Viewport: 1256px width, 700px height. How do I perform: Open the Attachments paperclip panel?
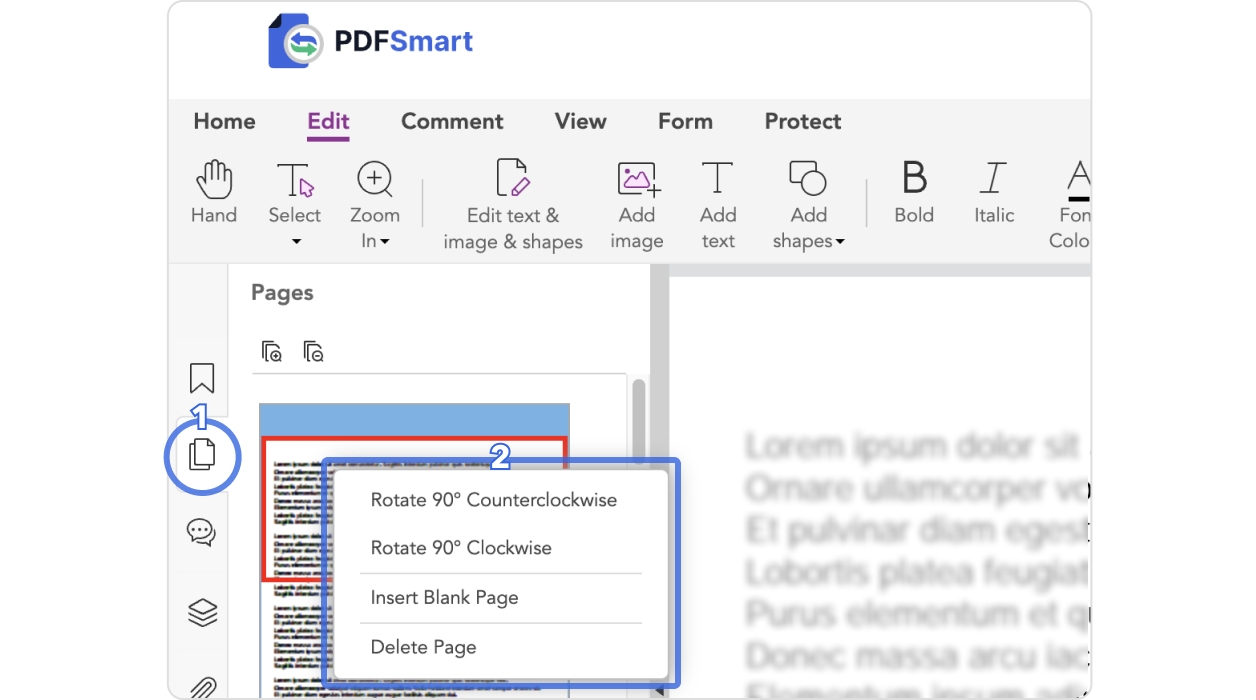click(202, 687)
